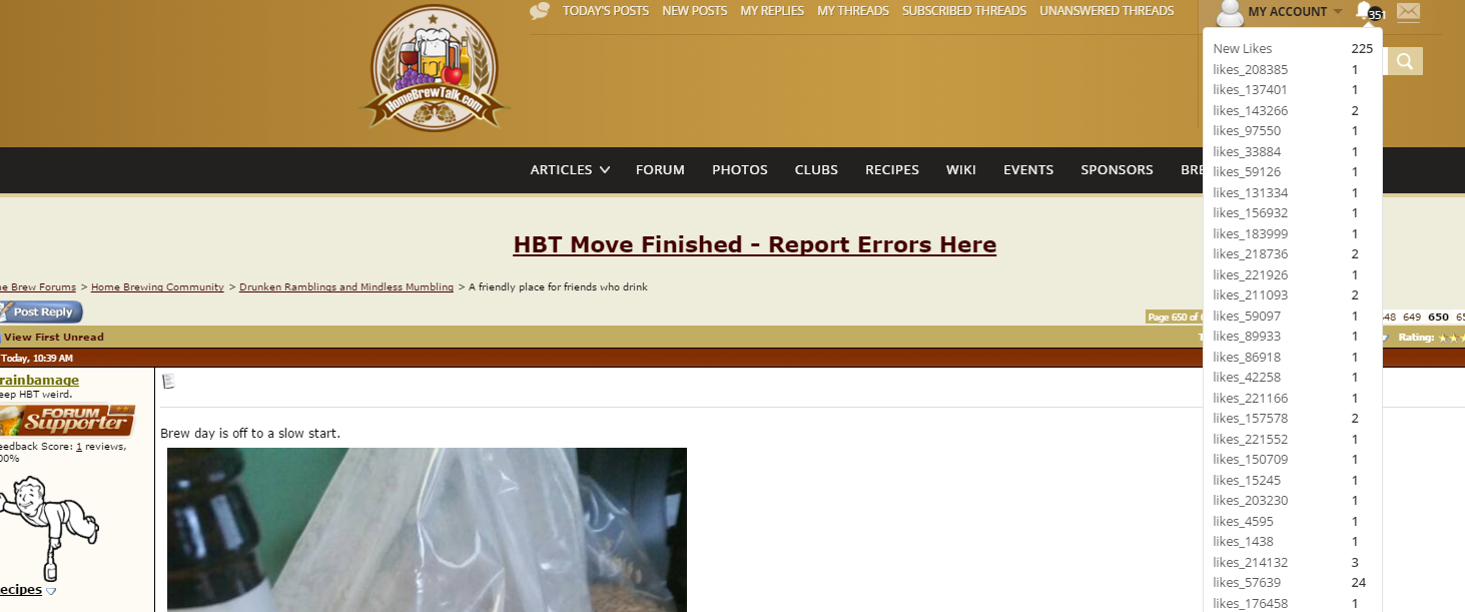Click the Vault Boy user avatar
This screenshot has height=612, width=1465.
[48, 527]
